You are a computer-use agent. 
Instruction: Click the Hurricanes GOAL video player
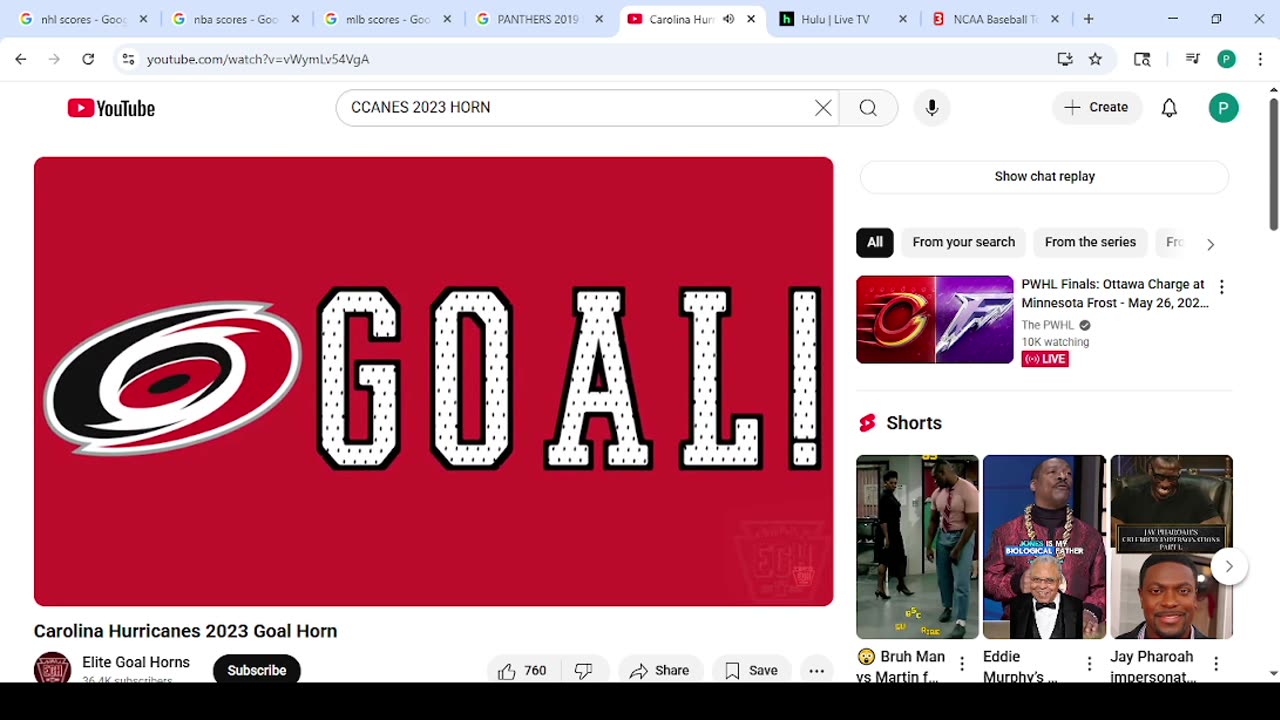[x=433, y=381]
